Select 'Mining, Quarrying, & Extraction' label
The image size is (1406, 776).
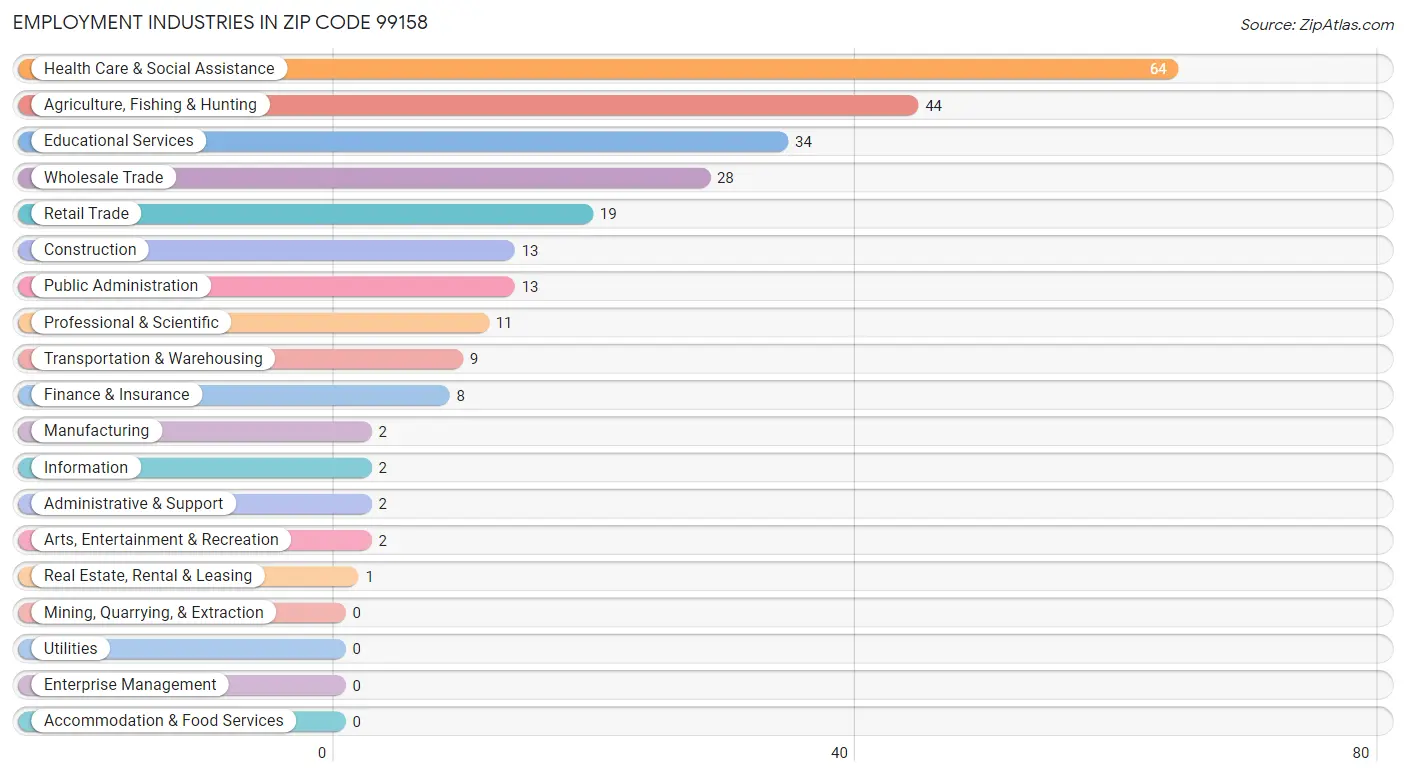tap(154, 613)
